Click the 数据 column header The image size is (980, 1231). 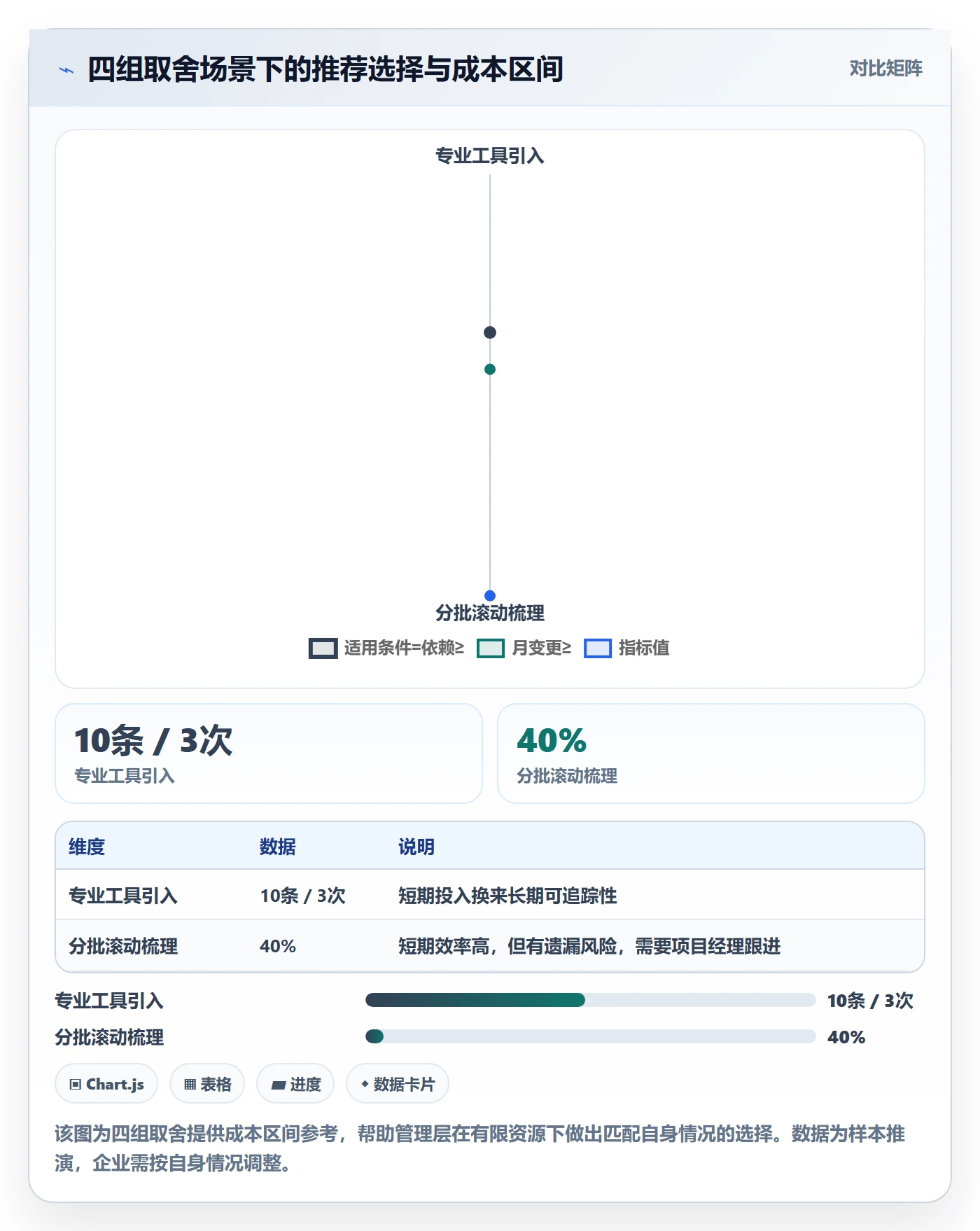coord(278,847)
